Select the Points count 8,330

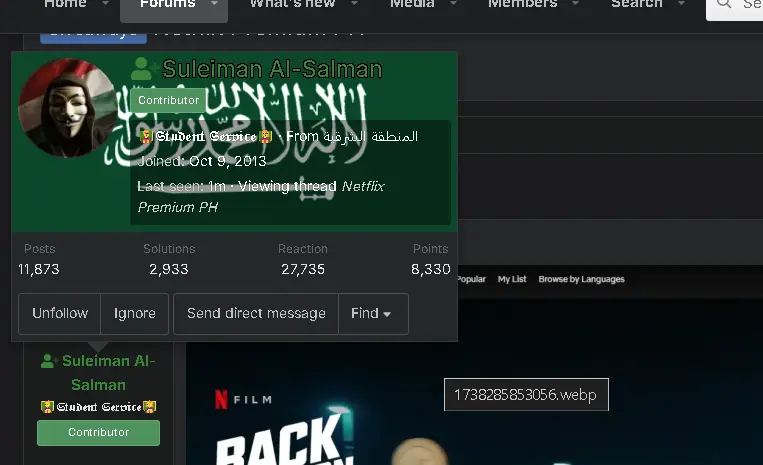[431, 269]
